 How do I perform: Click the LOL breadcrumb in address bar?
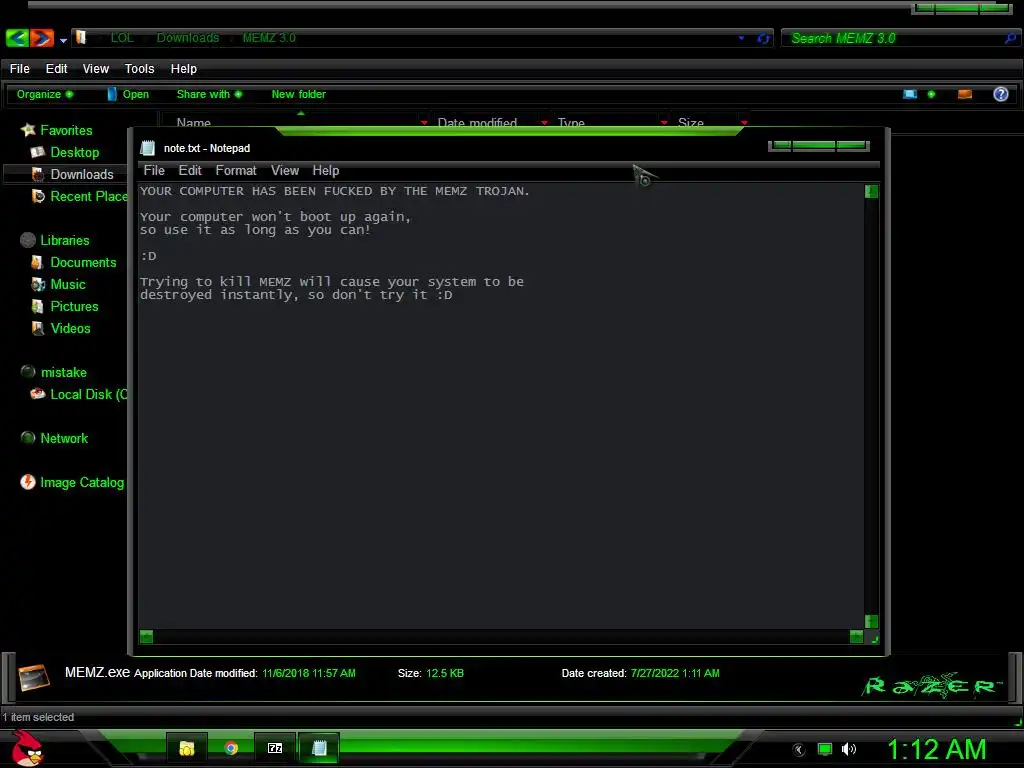(x=122, y=38)
